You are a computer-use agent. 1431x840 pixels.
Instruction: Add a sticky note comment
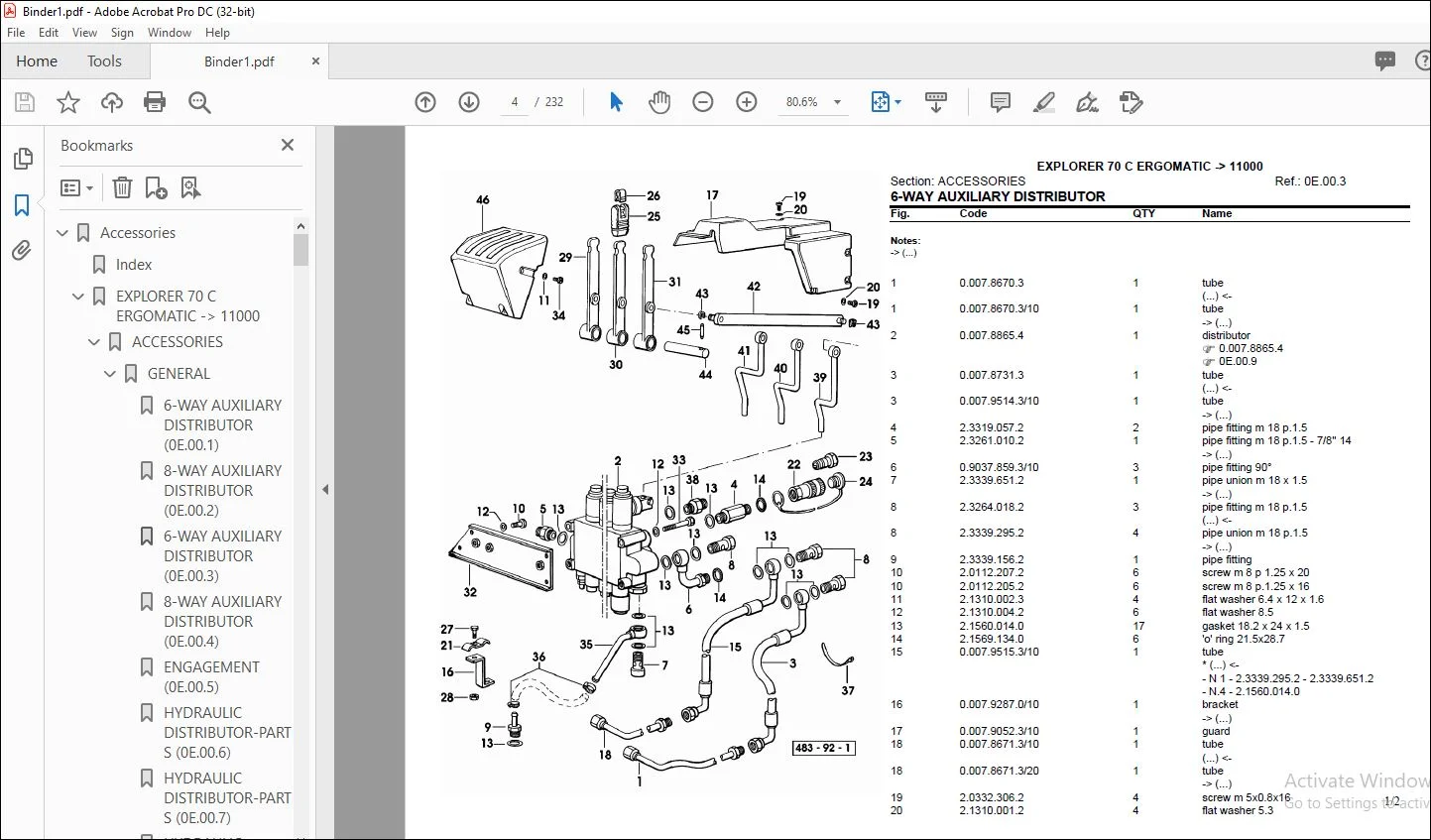[x=1001, y=102]
